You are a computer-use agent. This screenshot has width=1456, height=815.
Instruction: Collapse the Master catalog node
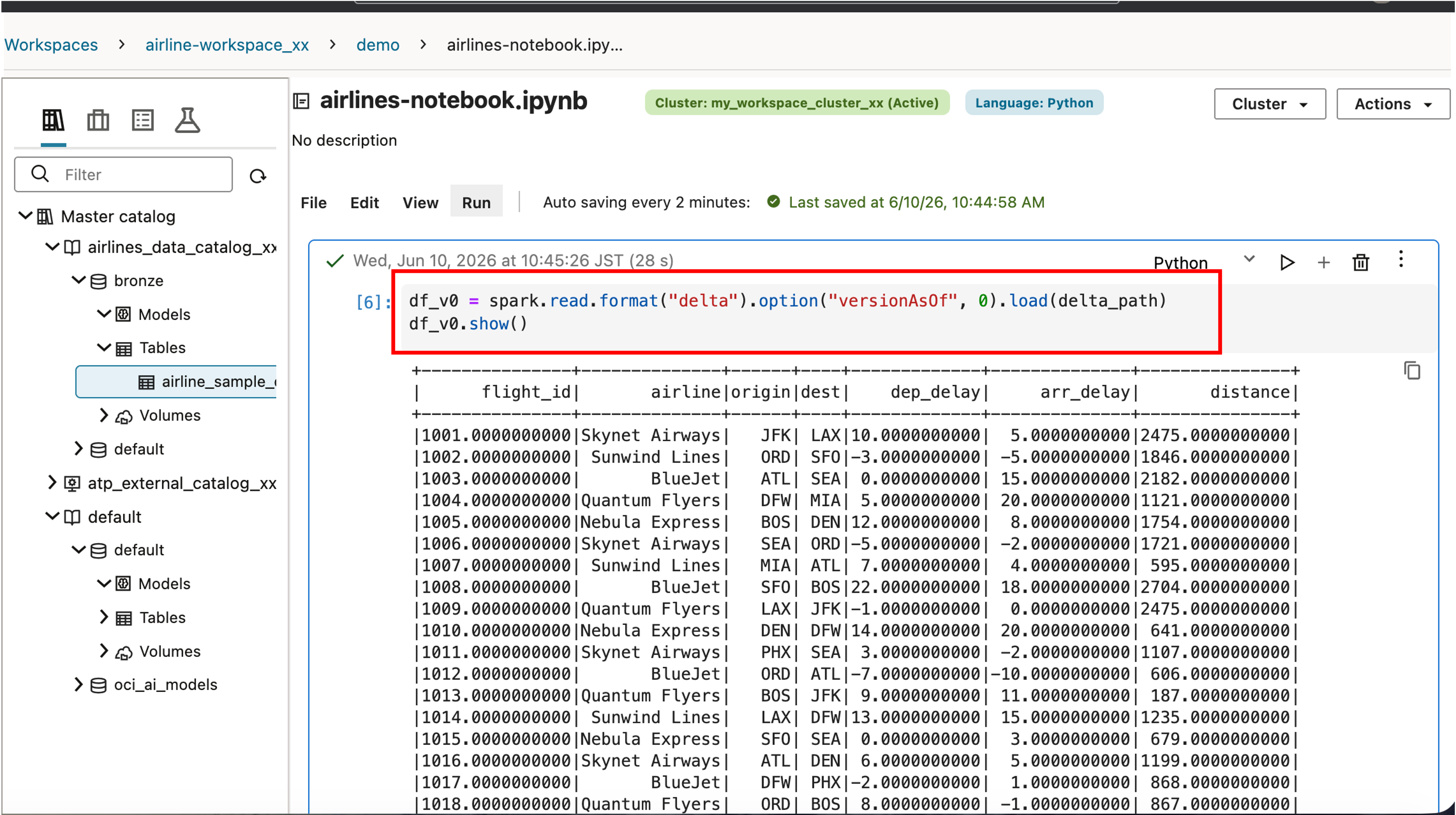click(25, 215)
